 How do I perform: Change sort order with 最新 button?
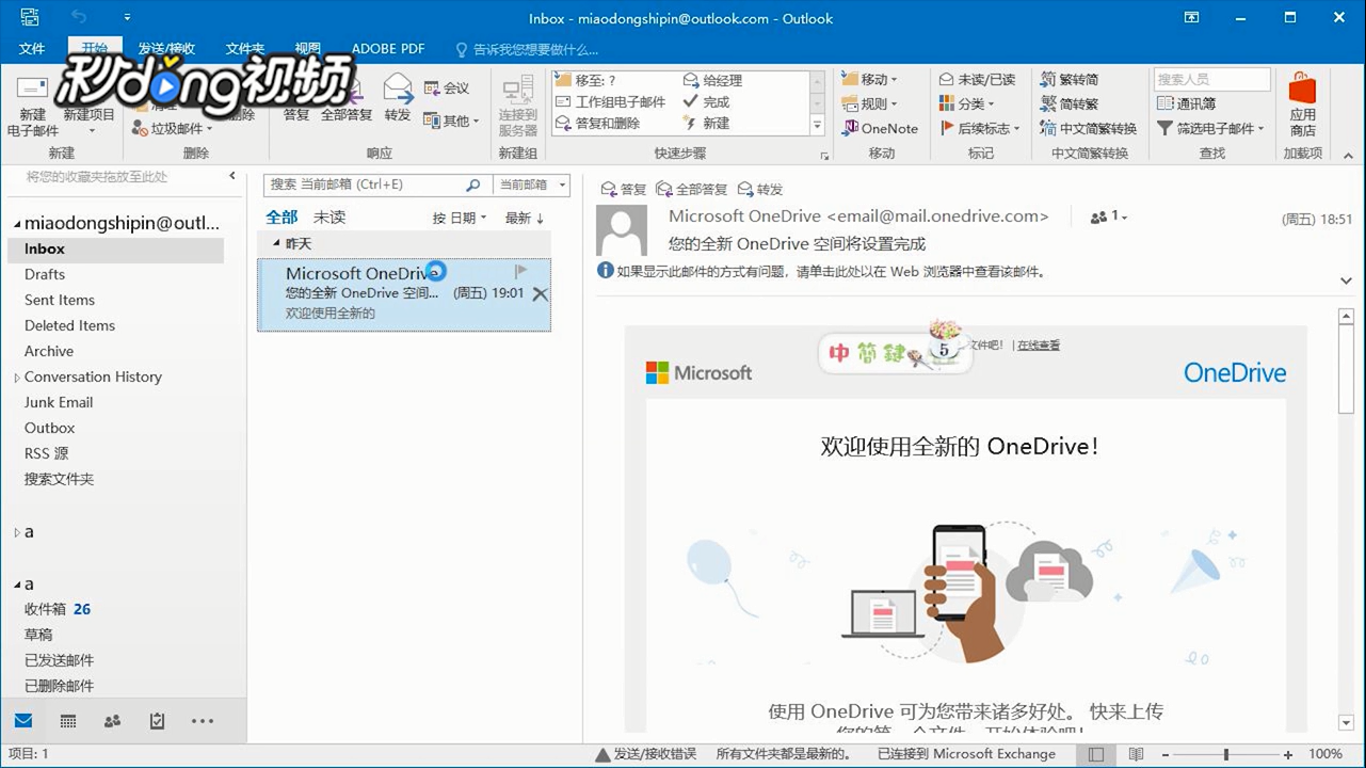[524, 217]
